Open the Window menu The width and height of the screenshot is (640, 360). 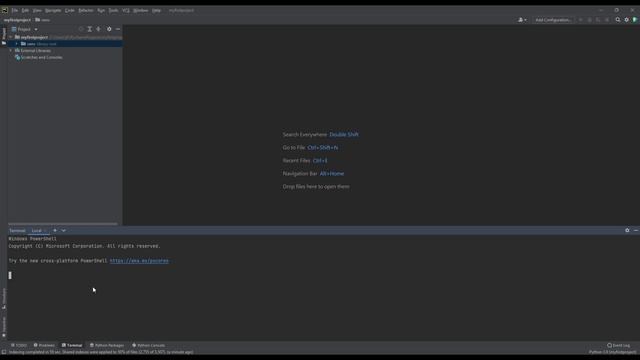pyautogui.click(x=141, y=10)
